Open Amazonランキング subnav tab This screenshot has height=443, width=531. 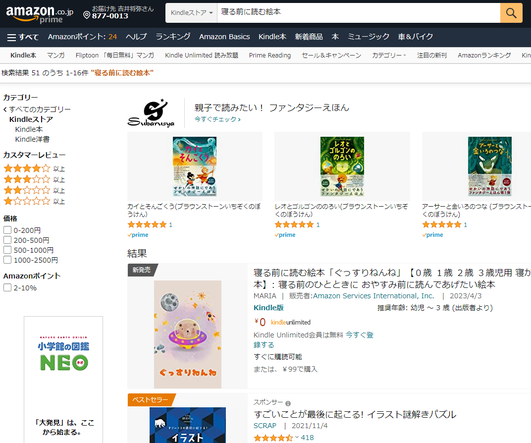484,55
